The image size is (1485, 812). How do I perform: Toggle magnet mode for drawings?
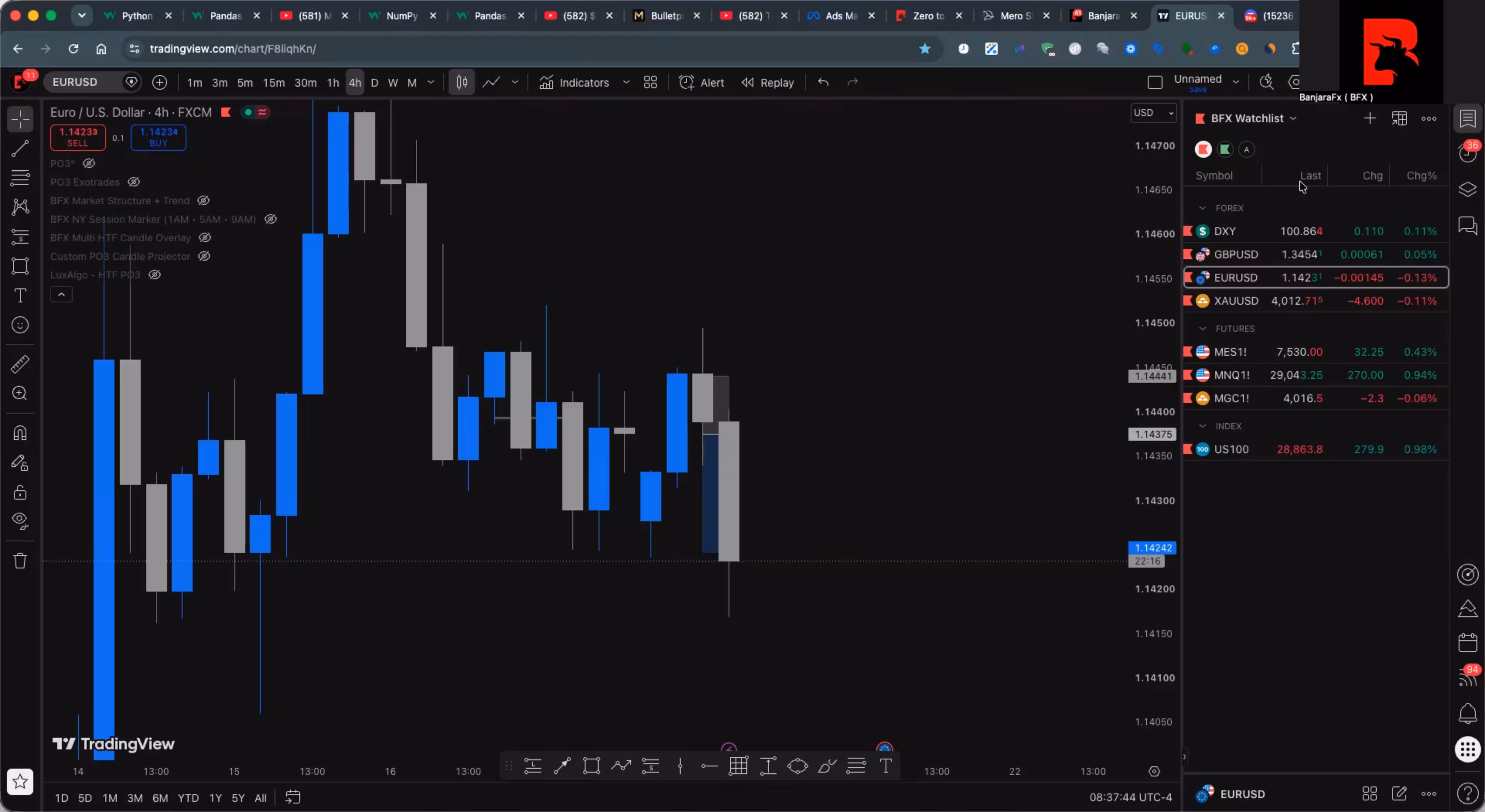pos(20,433)
